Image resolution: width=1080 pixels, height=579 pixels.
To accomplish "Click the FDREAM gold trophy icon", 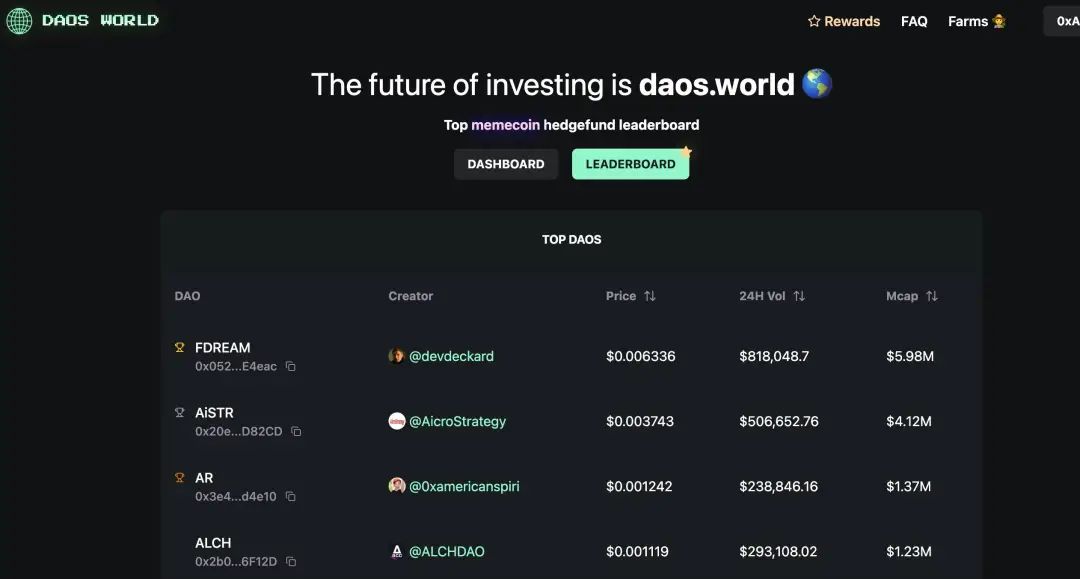I will 180,348.
